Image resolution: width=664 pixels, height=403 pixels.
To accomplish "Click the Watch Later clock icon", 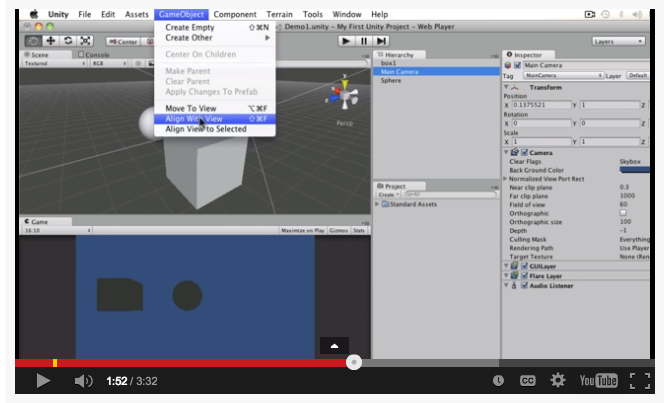I will 498,381.
